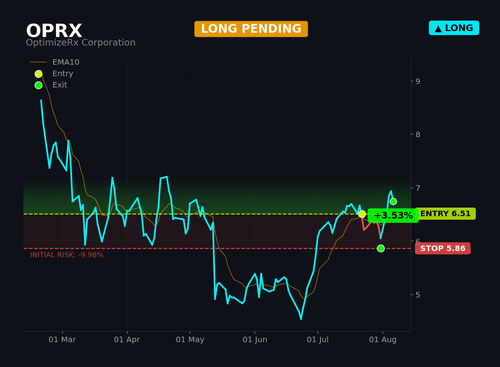The width and height of the screenshot is (500, 367).
Task: Click the 01 Aug axis label
Action: coord(383,340)
